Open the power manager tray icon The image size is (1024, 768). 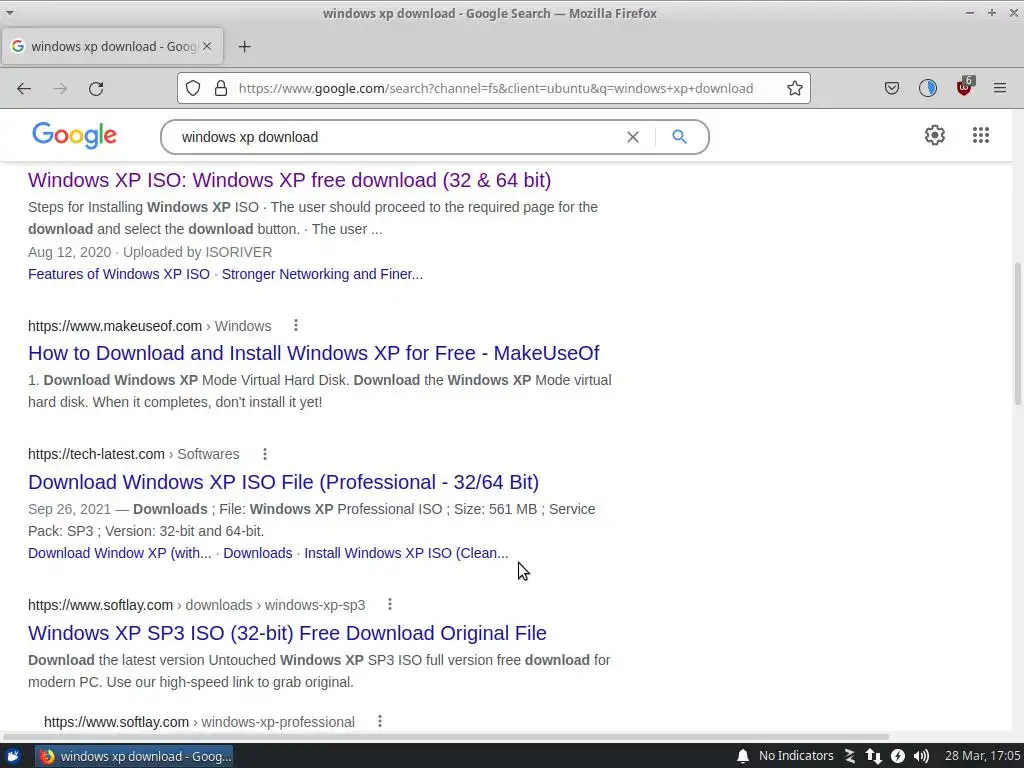(x=898, y=756)
